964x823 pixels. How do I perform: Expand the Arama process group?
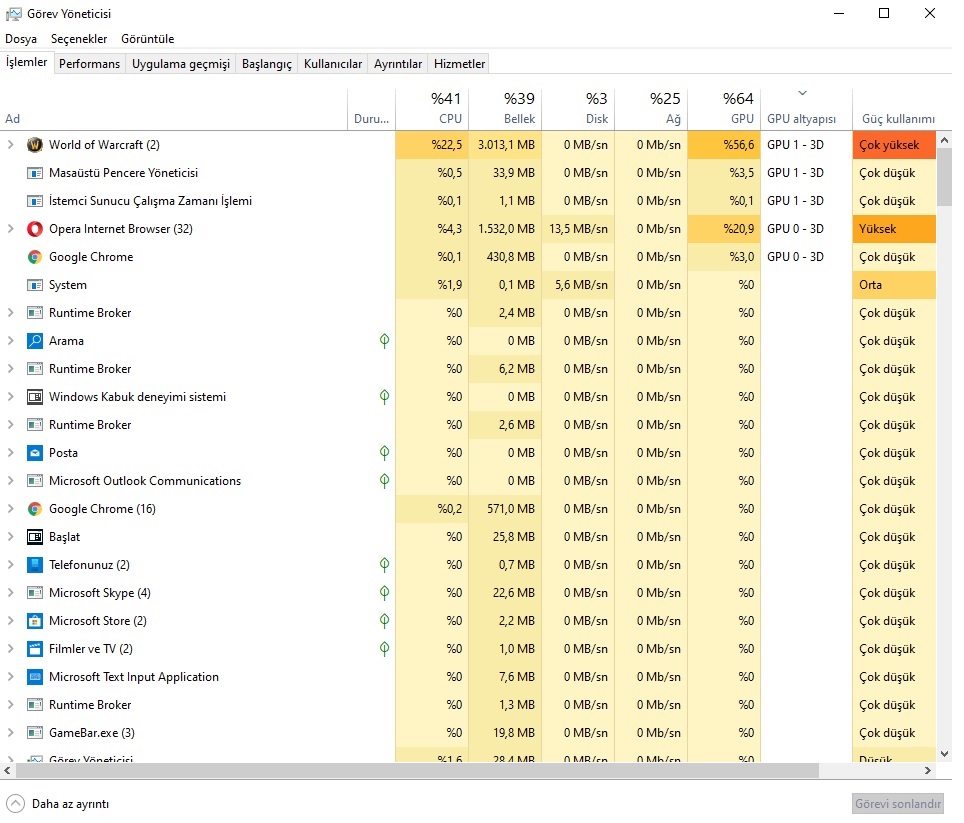click(10, 341)
